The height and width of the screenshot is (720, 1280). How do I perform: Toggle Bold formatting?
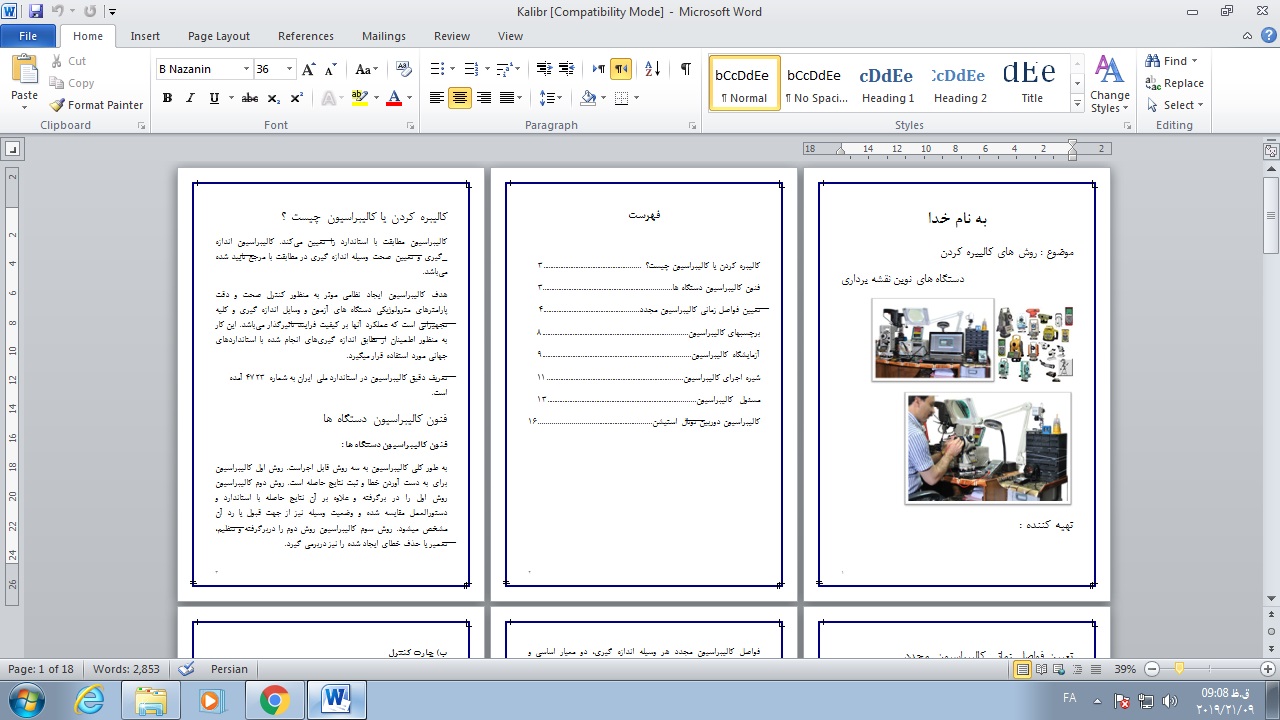click(167, 98)
